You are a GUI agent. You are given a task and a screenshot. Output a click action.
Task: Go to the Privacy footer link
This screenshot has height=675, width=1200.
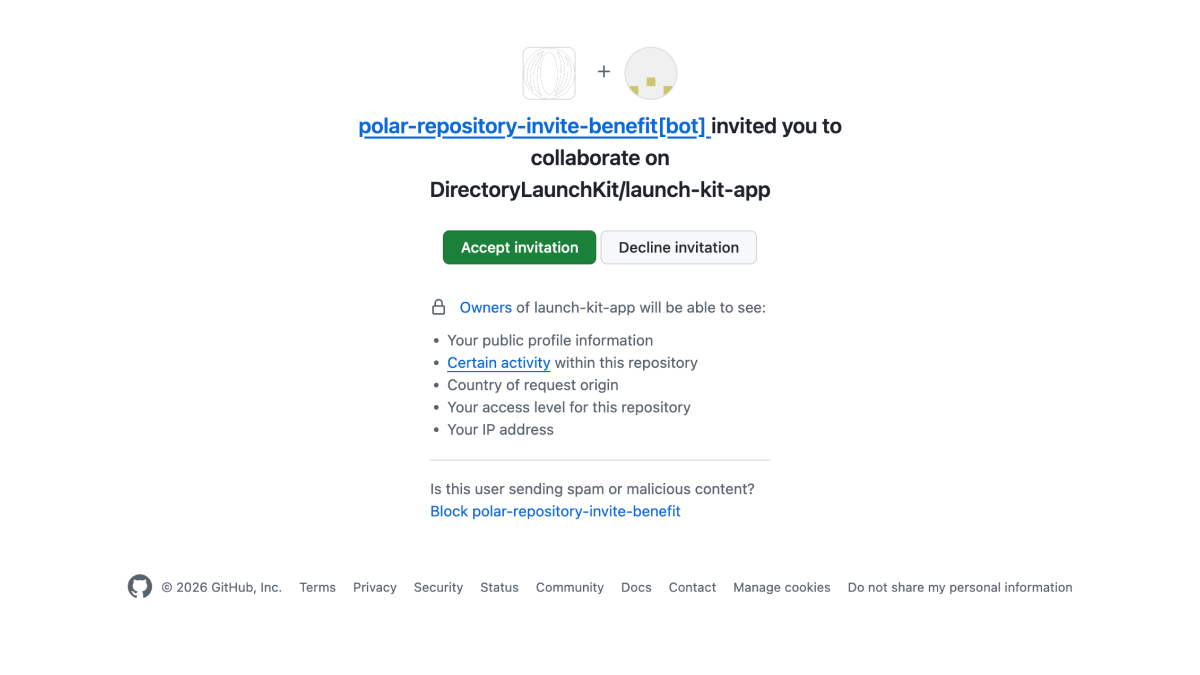click(x=375, y=588)
